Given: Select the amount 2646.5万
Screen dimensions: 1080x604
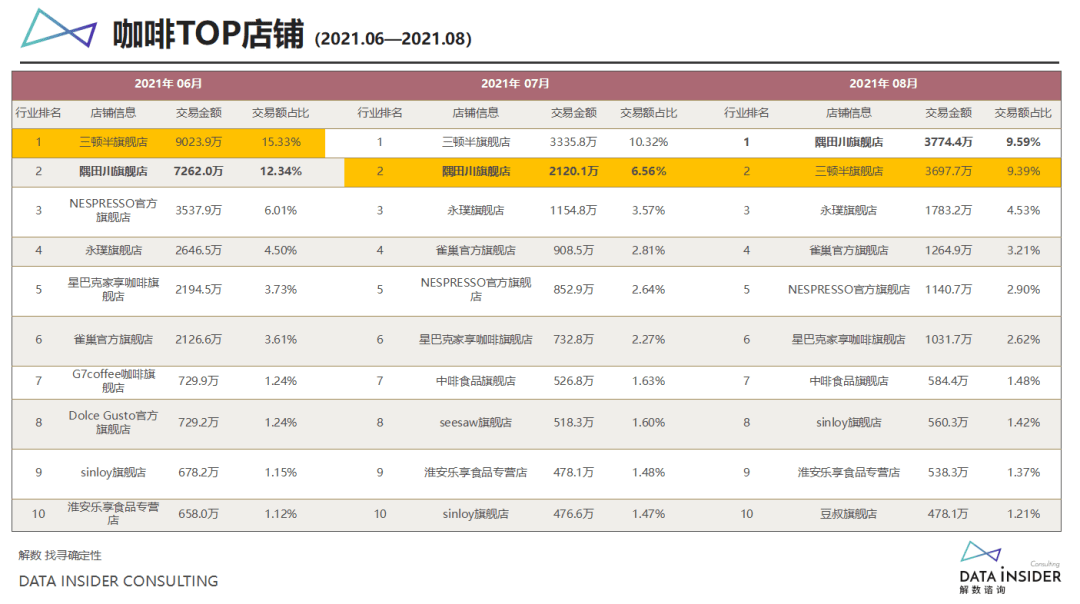Looking at the screenshot, I should [x=198, y=250].
